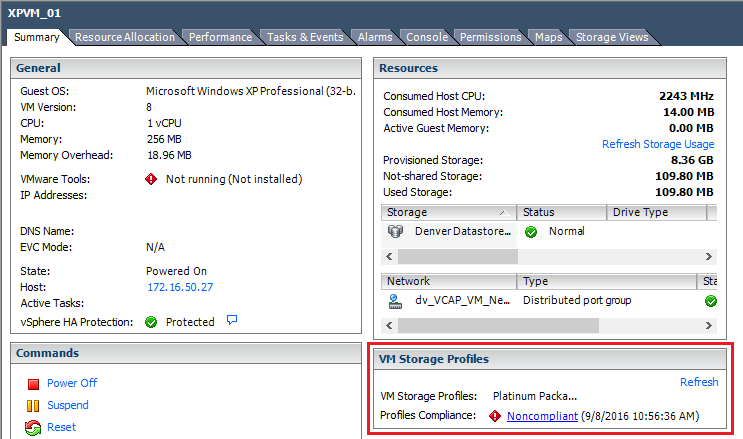
Task: Click the green Normal status icon
Action: point(531,232)
